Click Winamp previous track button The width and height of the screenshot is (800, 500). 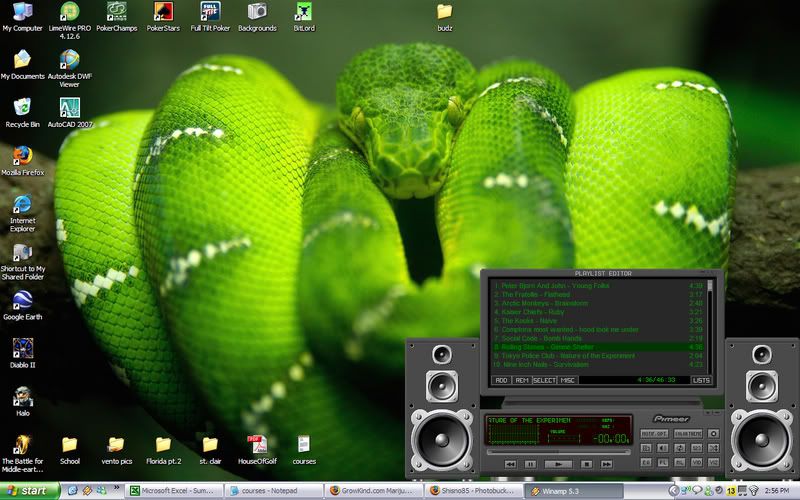click(x=510, y=464)
